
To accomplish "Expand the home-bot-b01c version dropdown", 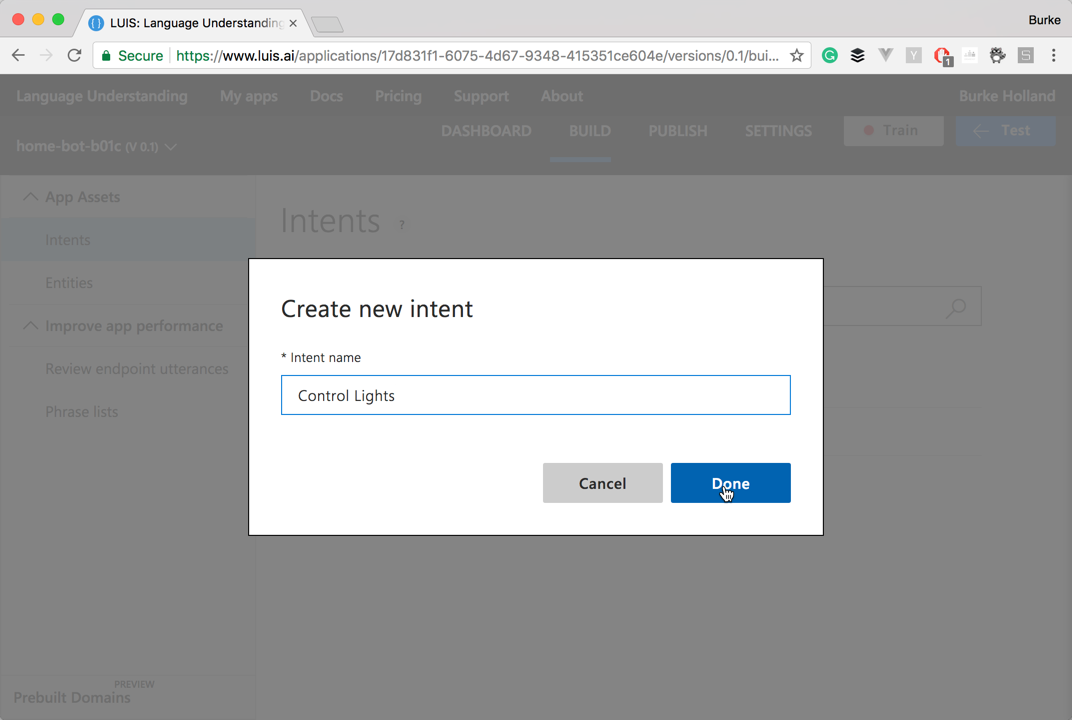I will pos(96,146).
